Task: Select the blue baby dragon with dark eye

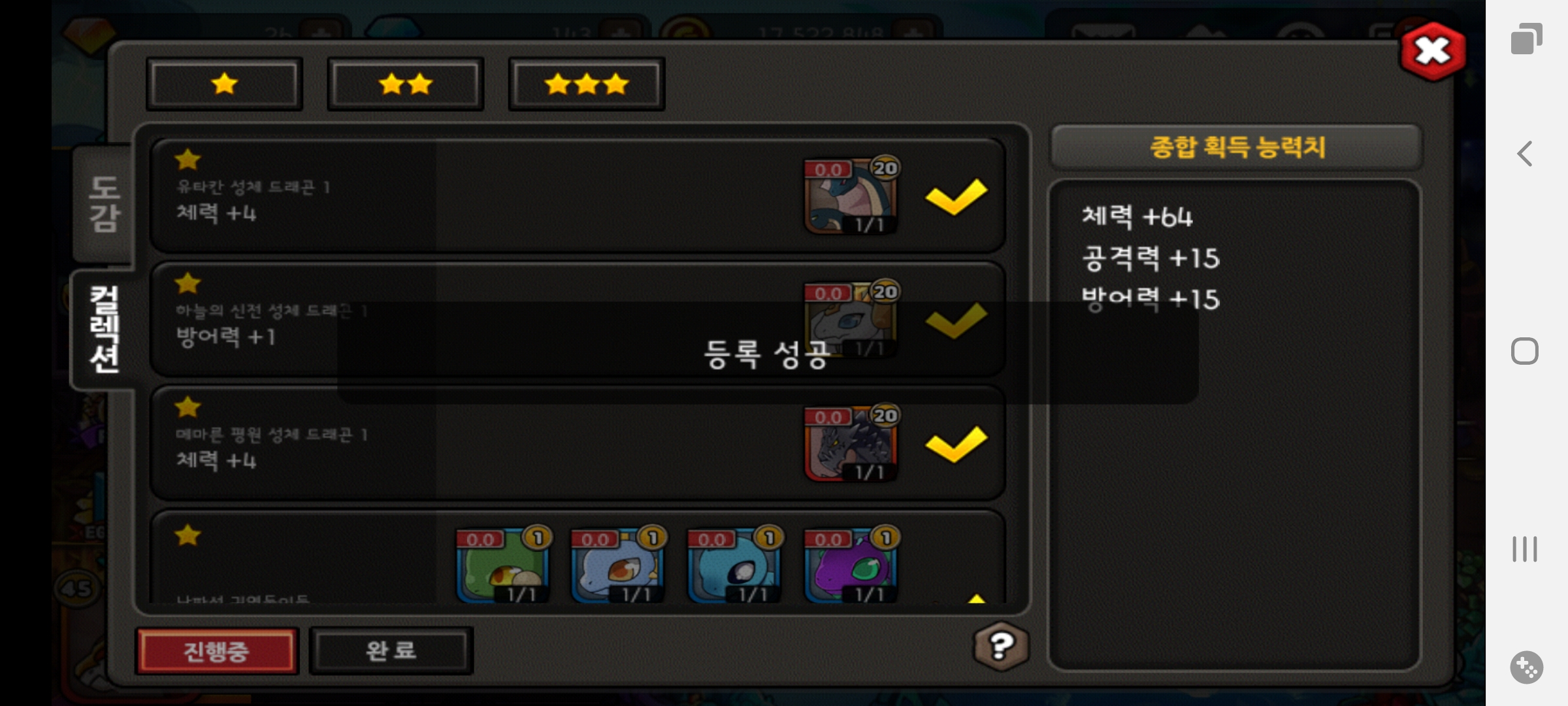Action: click(x=734, y=565)
